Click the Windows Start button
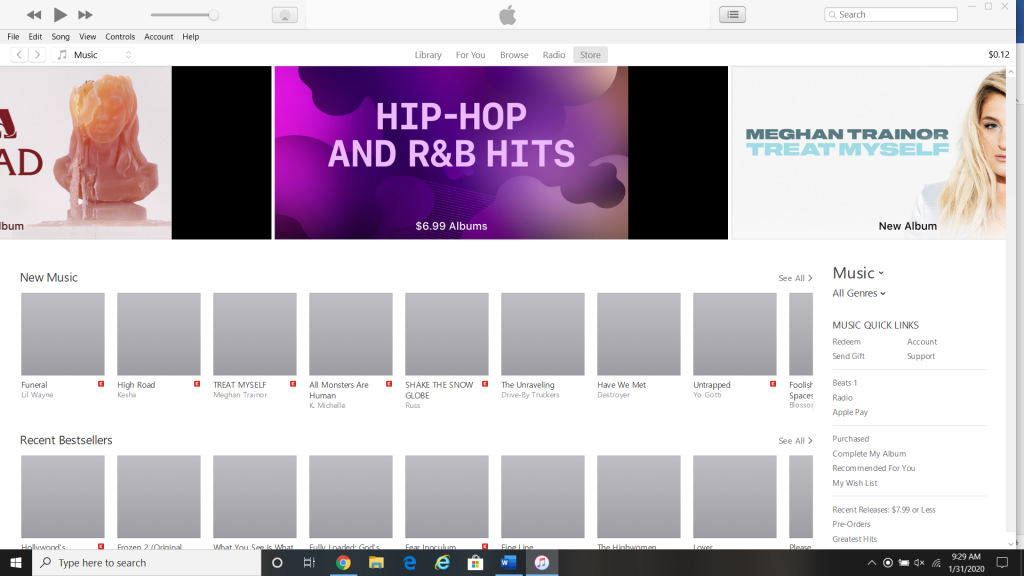The image size is (1024, 576). pos(16,562)
